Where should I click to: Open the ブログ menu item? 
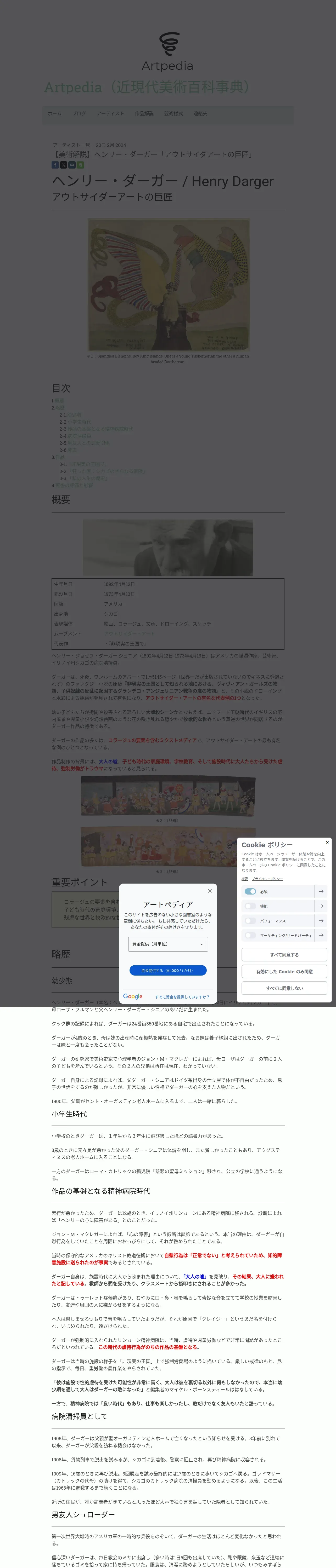pos(79,113)
